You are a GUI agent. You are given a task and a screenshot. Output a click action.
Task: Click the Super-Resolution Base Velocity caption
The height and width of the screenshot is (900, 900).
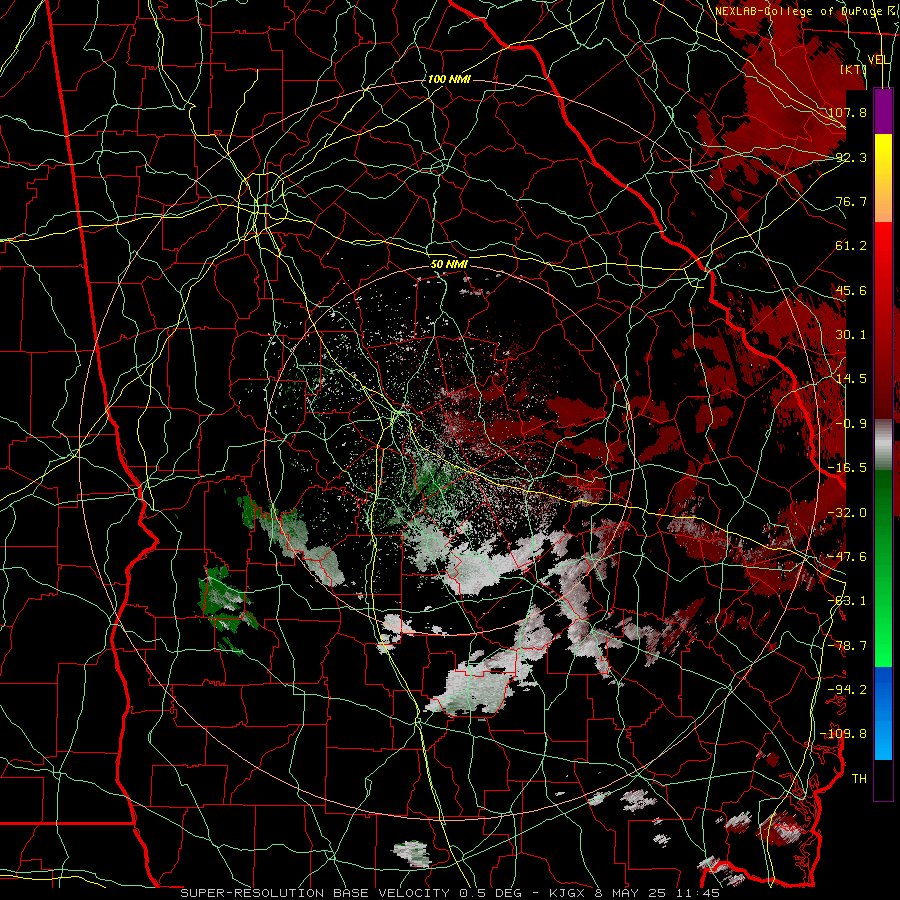[x=450, y=893]
